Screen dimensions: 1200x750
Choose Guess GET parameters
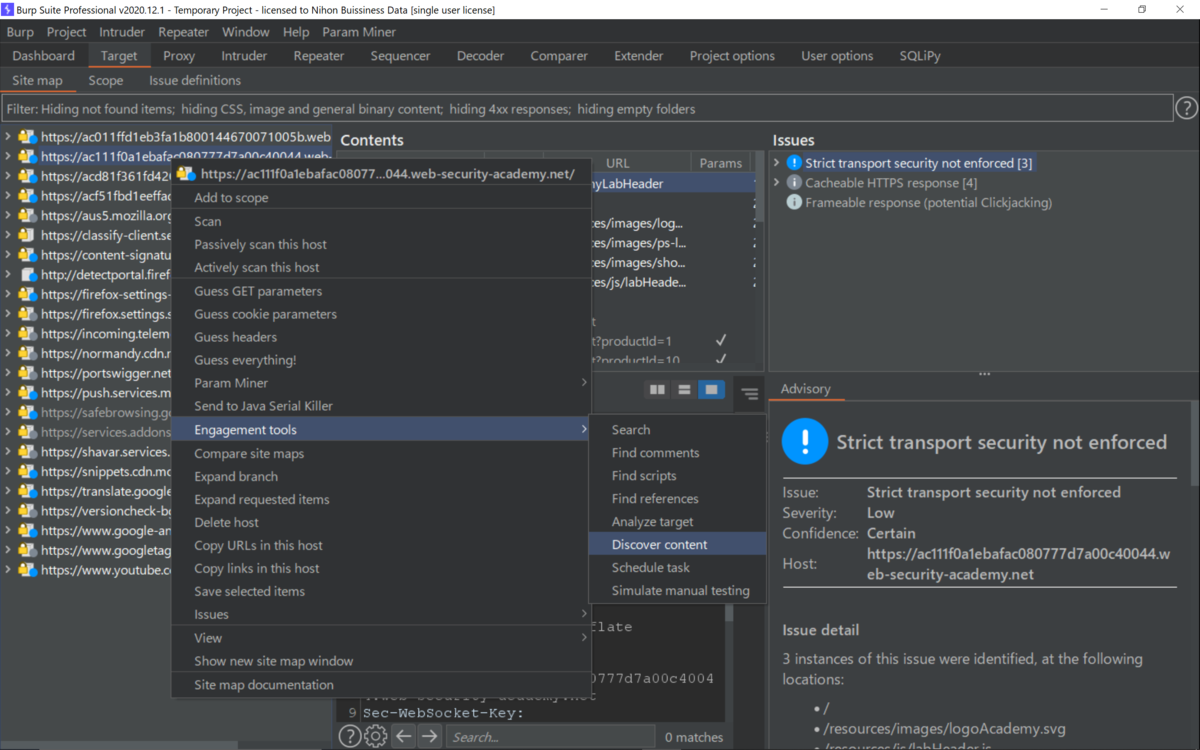coord(381,291)
